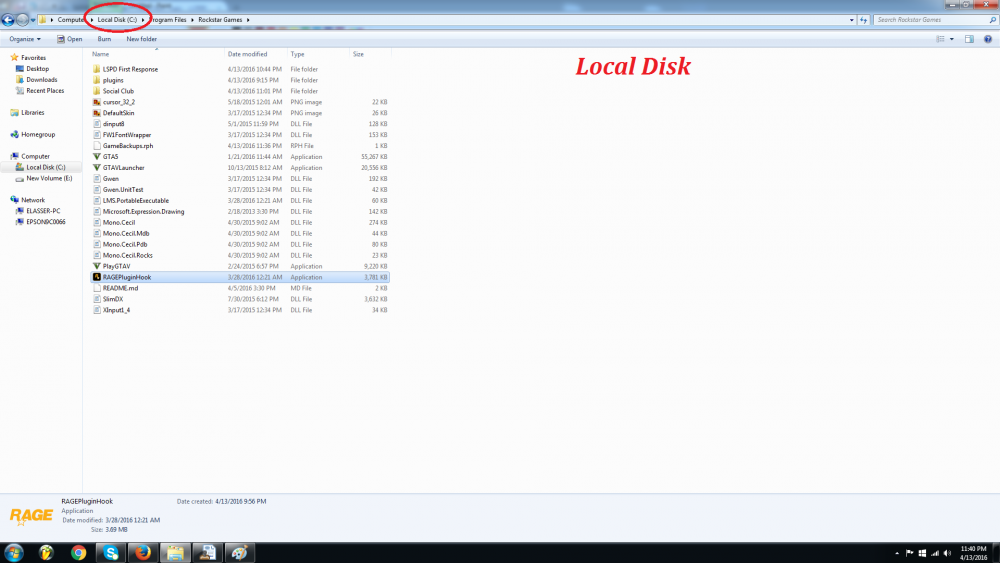This screenshot has height=563, width=1000.
Task: Select the GameBackups.rph file
Action: tap(128, 145)
